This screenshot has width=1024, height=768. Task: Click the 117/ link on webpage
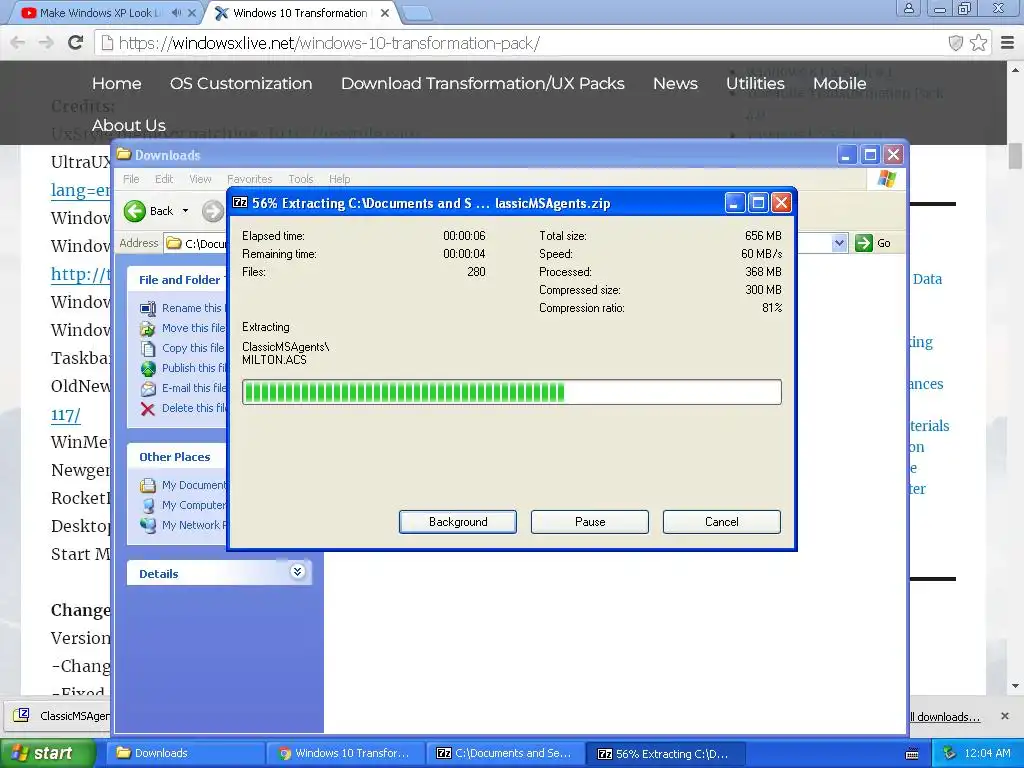(x=65, y=415)
